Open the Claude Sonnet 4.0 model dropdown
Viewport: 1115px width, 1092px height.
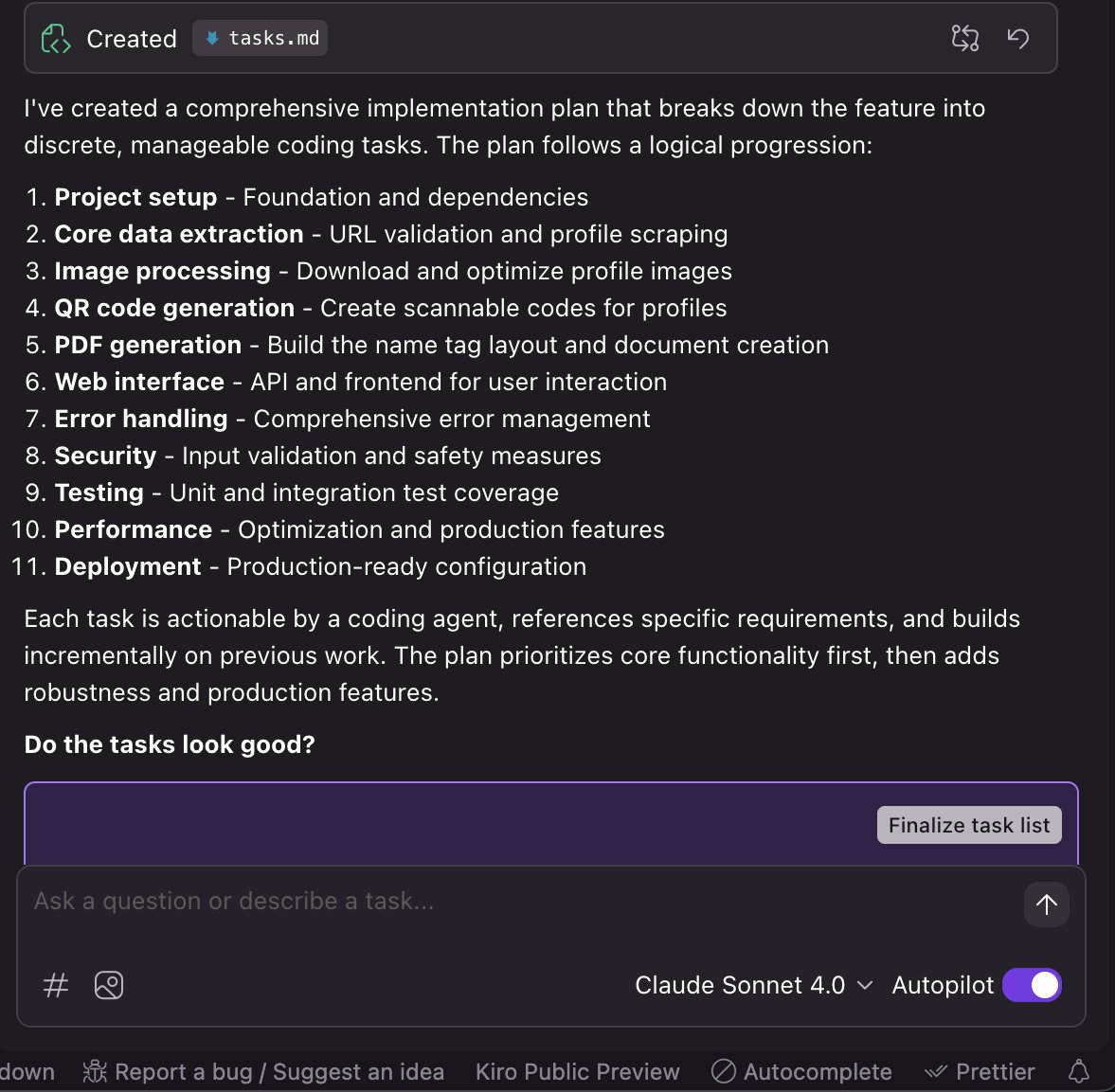[x=740, y=985]
